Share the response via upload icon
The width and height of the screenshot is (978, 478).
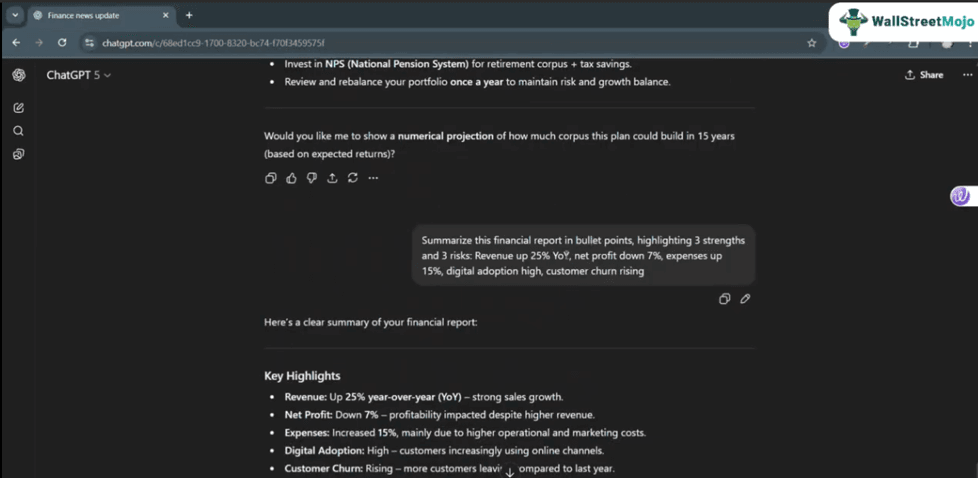[x=332, y=178]
